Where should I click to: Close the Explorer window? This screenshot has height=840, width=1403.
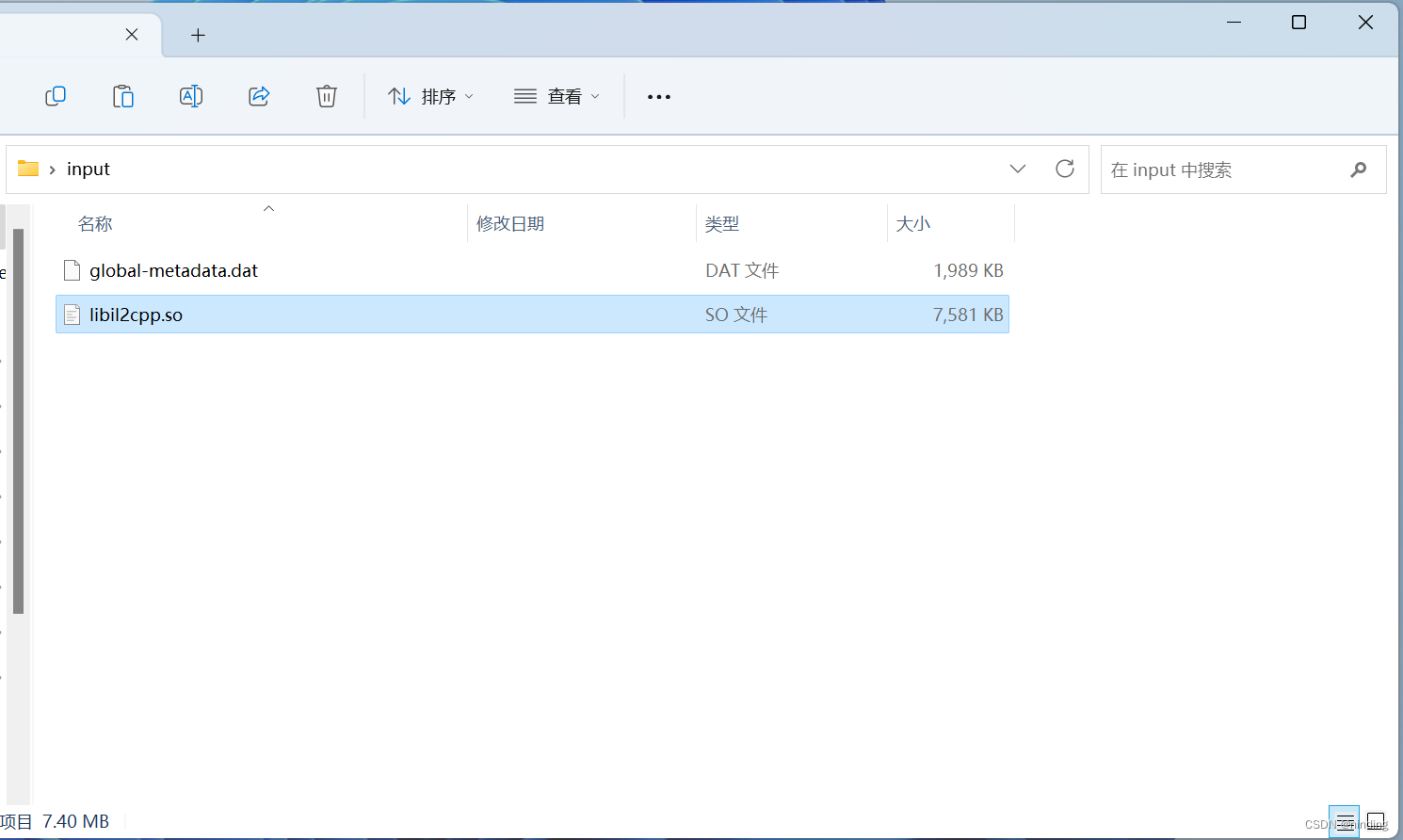[1365, 22]
